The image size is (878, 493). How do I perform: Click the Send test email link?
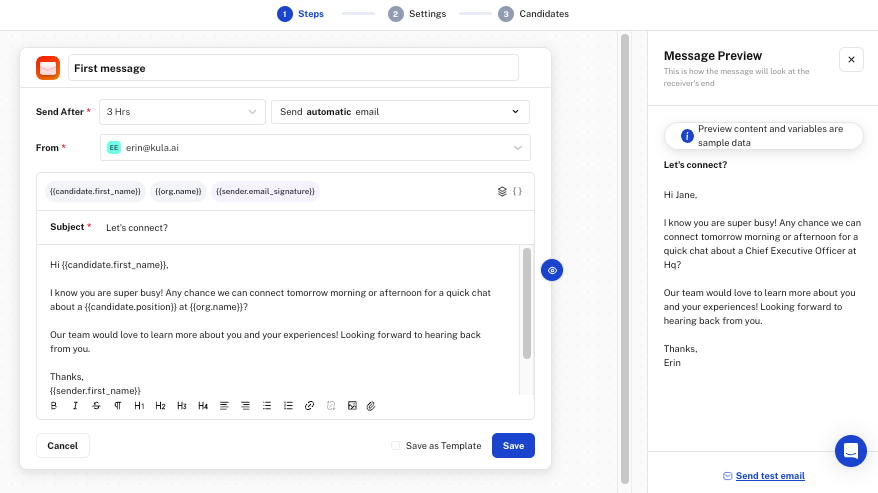point(770,476)
